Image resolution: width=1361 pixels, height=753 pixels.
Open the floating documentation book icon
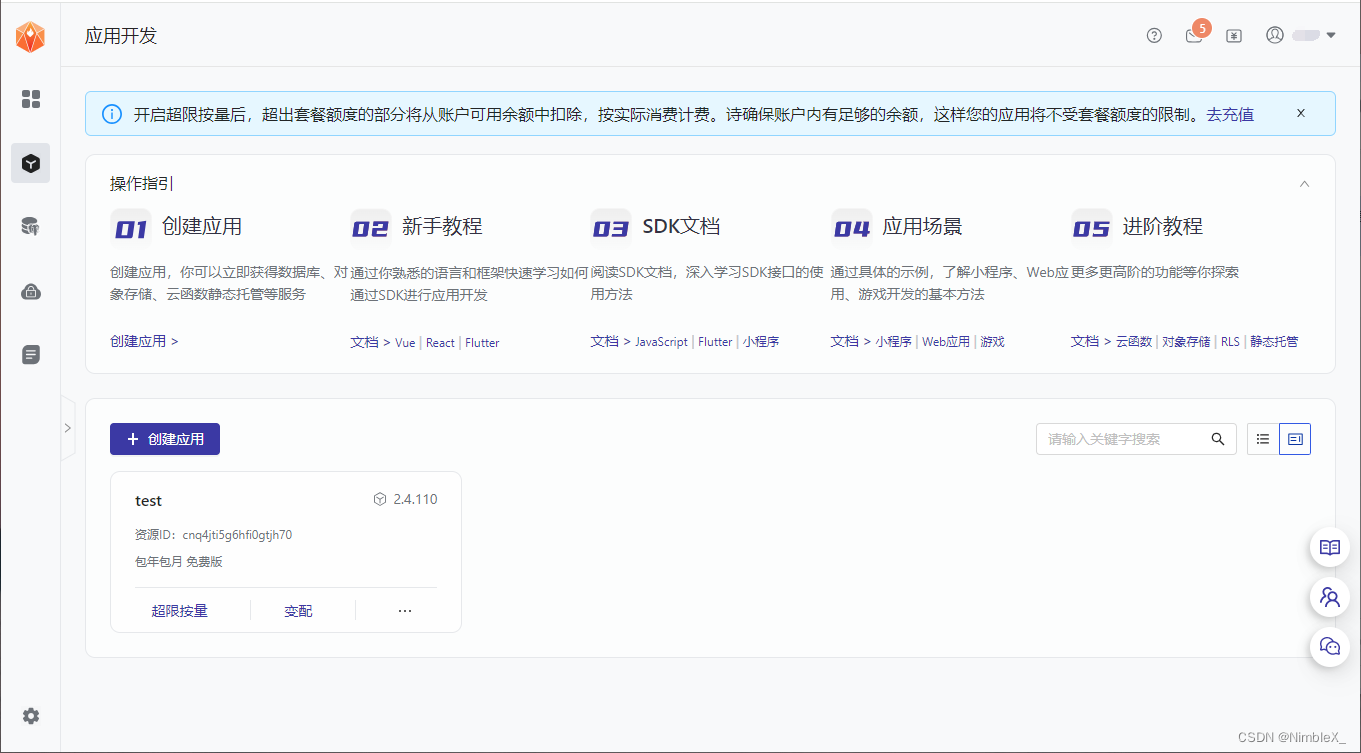1330,547
